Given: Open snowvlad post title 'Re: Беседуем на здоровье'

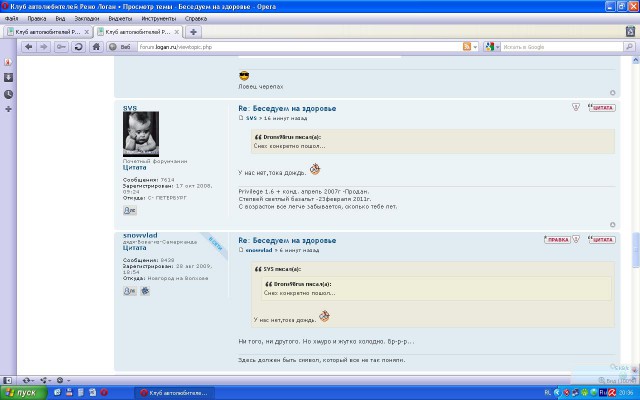Looking at the screenshot, I should [287, 240].
